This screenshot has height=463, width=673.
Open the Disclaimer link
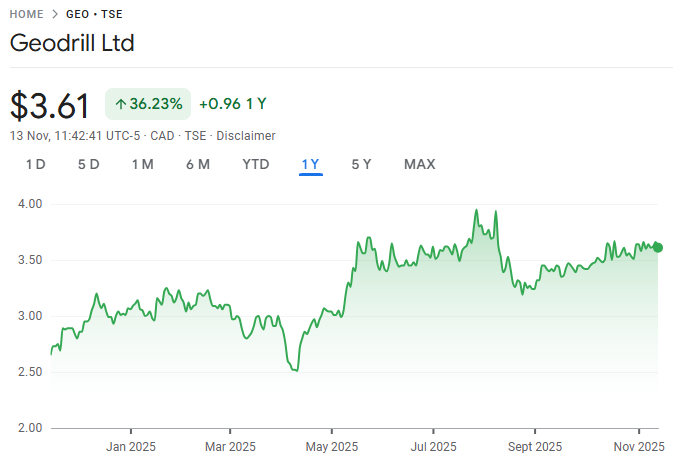point(246,136)
